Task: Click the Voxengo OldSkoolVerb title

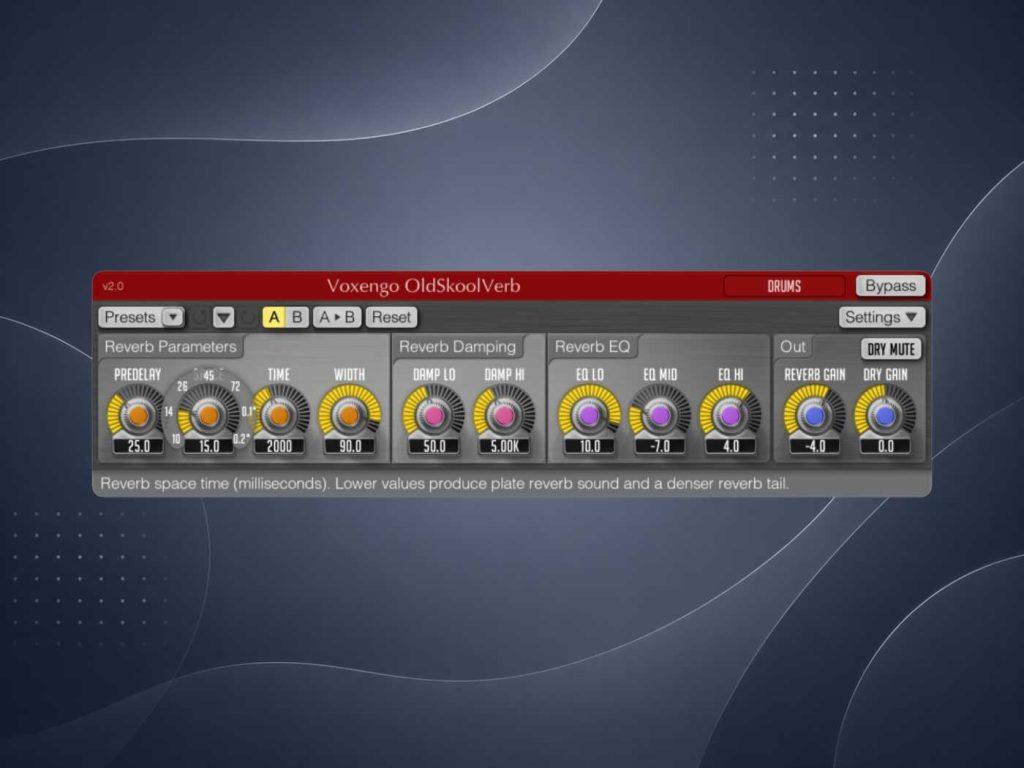Action: click(x=423, y=286)
